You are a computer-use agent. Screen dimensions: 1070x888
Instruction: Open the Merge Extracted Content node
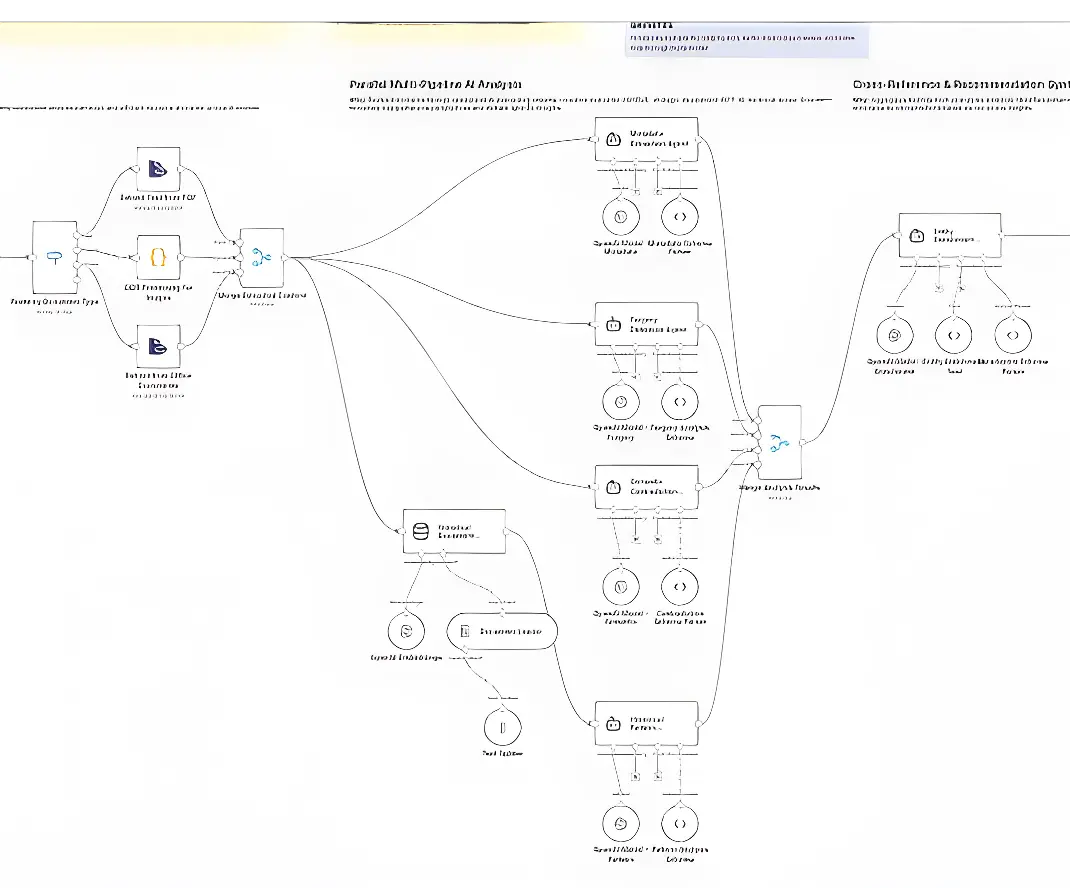262,257
